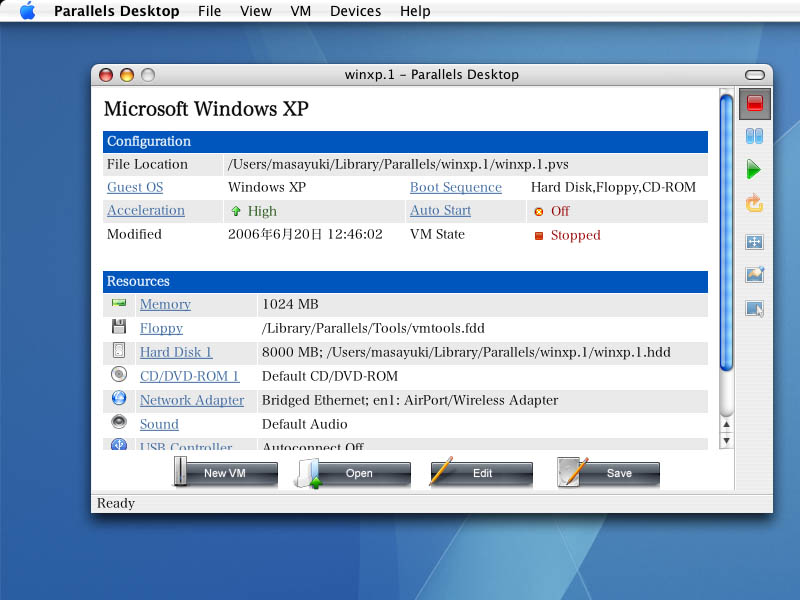Click the Network Adapter link
800x600 pixels.
click(191, 400)
